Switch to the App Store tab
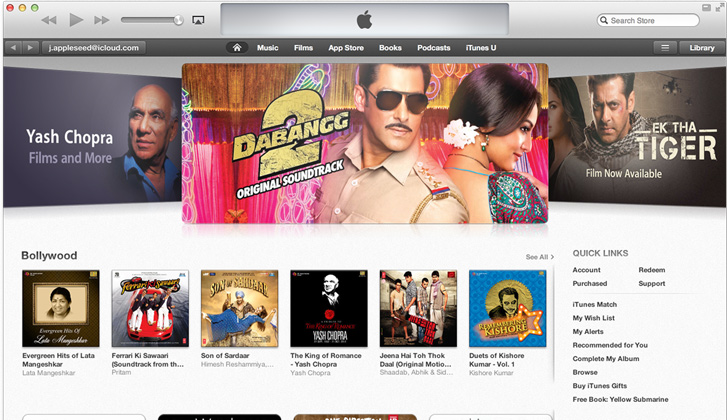 pyautogui.click(x=346, y=48)
